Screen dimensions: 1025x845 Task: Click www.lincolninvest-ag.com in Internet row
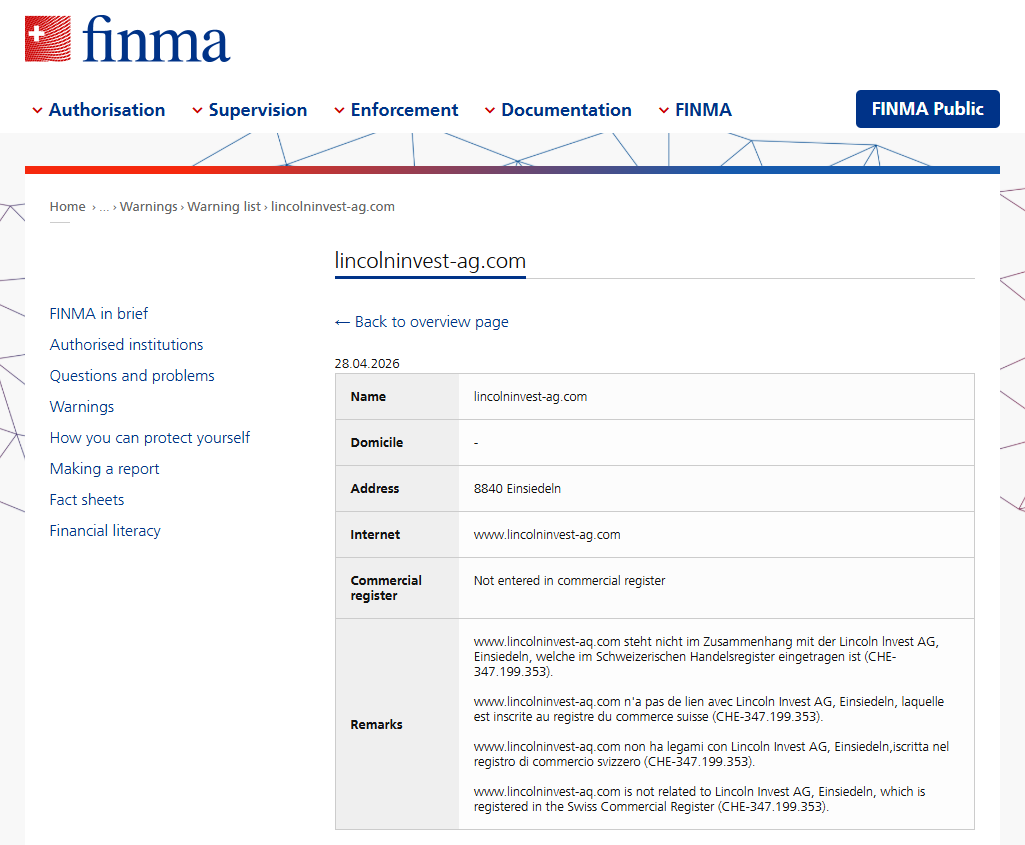(547, 535)
